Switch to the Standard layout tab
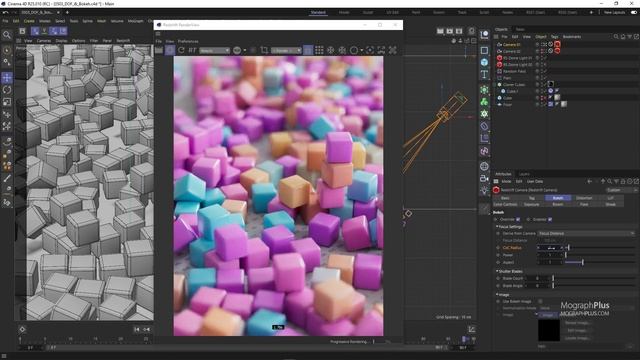 (318, 13)
